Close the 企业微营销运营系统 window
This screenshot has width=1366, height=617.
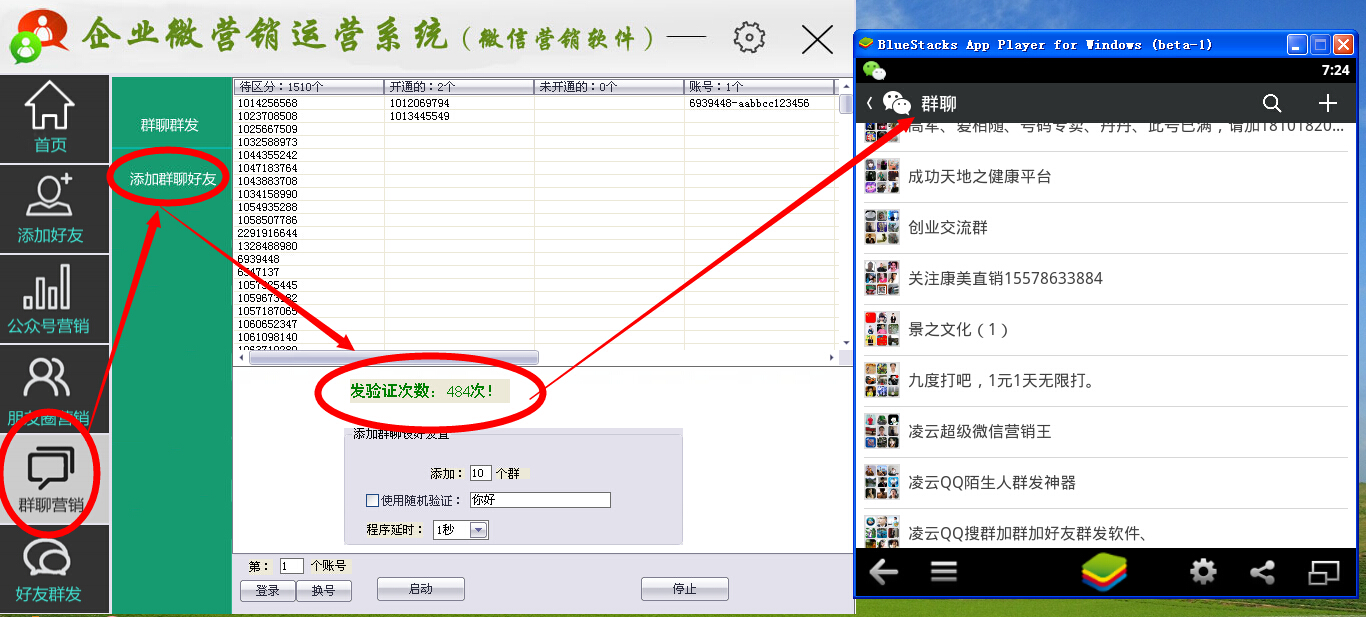coord(818,39)
